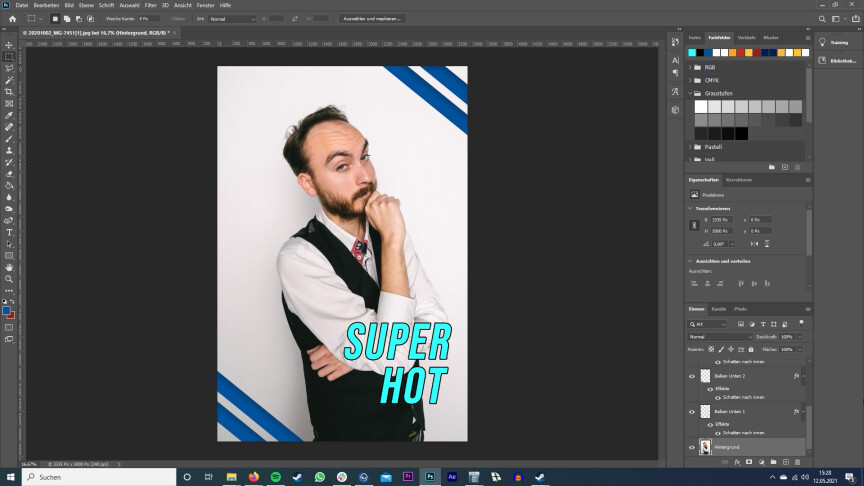Expand the RGB swatch folder

tap(690, 67)
